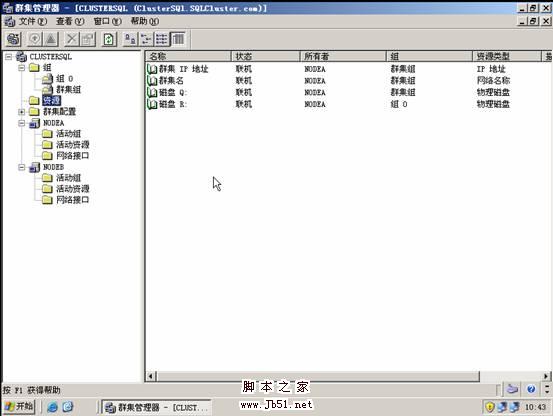Select 活动资源 under NODEA

pos(73,145)
